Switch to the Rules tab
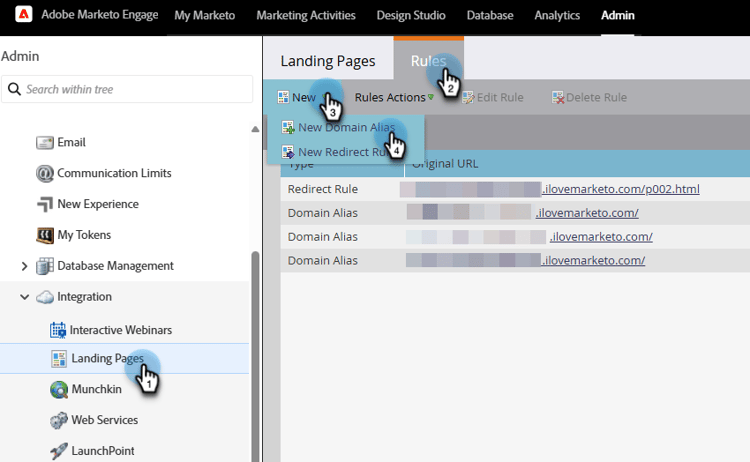Viewport: 750px width, 462px height. tap(429, 61)
